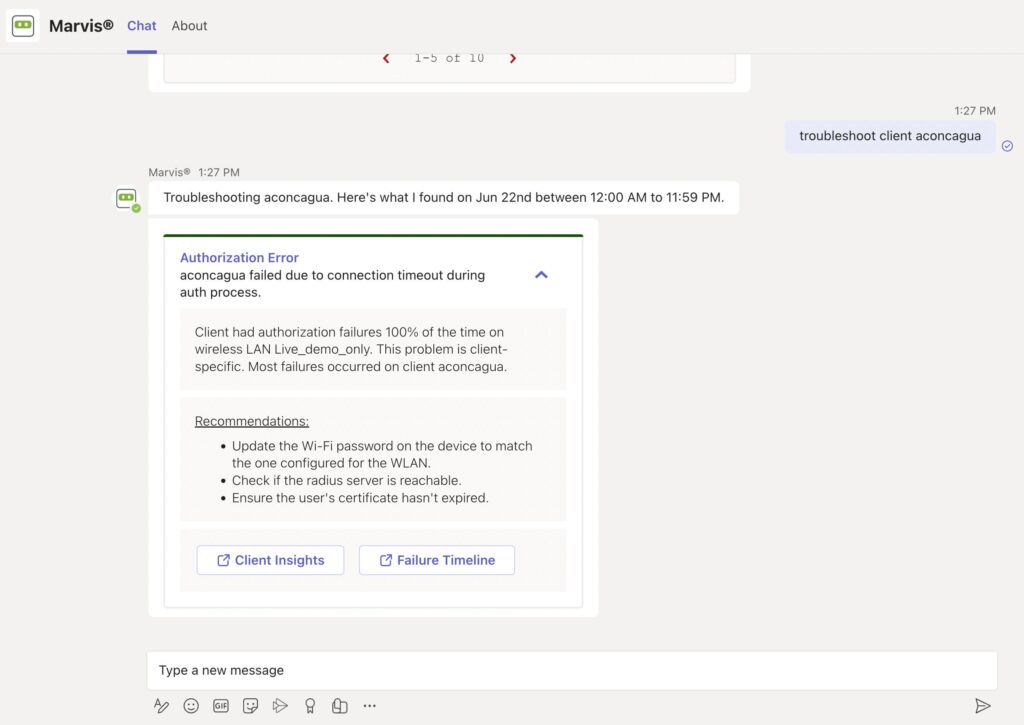
Task: Click the Marvis bot avatar in chat
Action: [x=127, y=199]
